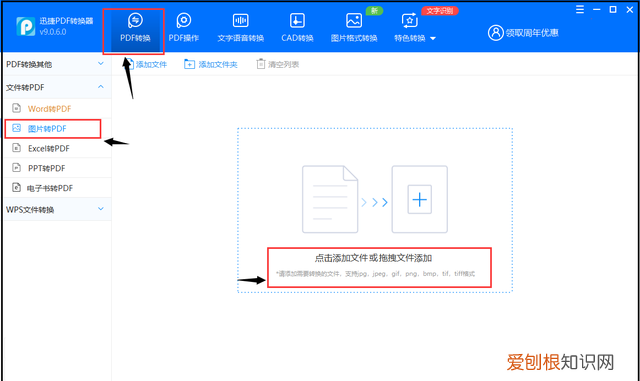640x381 pixels.
Task: Click the 添加文件夹 button
Action: click(211, 64)
